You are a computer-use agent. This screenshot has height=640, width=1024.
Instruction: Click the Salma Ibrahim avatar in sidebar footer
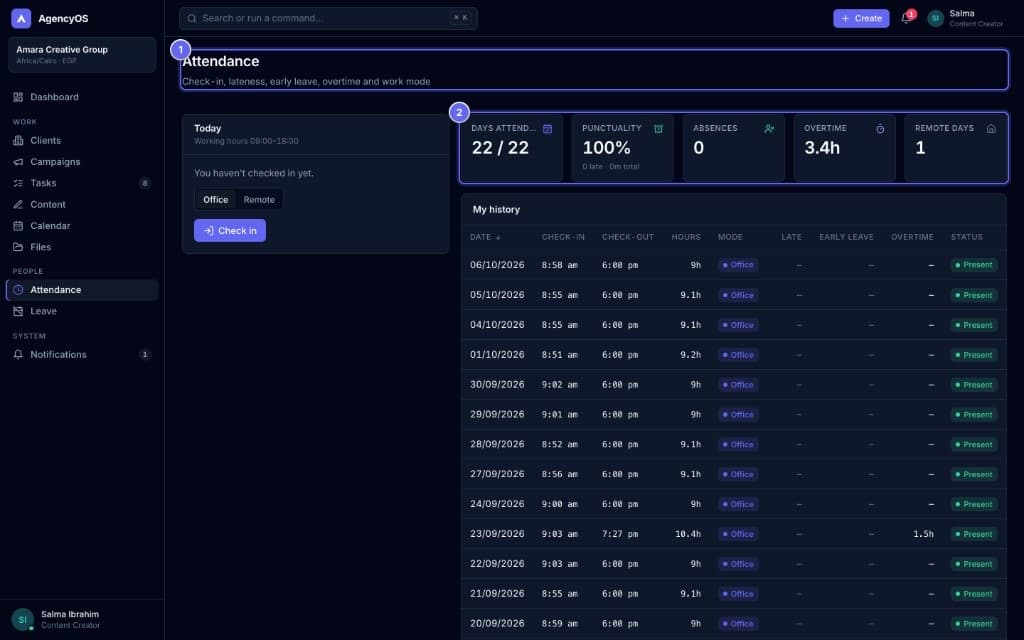[22, 620]
